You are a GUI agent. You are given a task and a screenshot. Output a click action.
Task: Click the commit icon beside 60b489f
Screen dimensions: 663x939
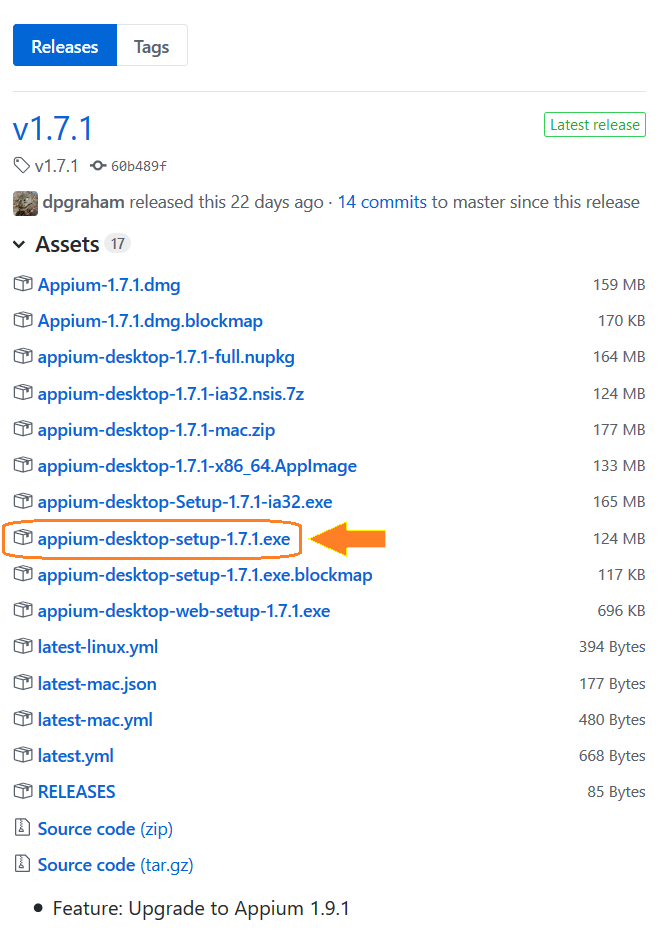pyautogui.click(x=98, y=165)
